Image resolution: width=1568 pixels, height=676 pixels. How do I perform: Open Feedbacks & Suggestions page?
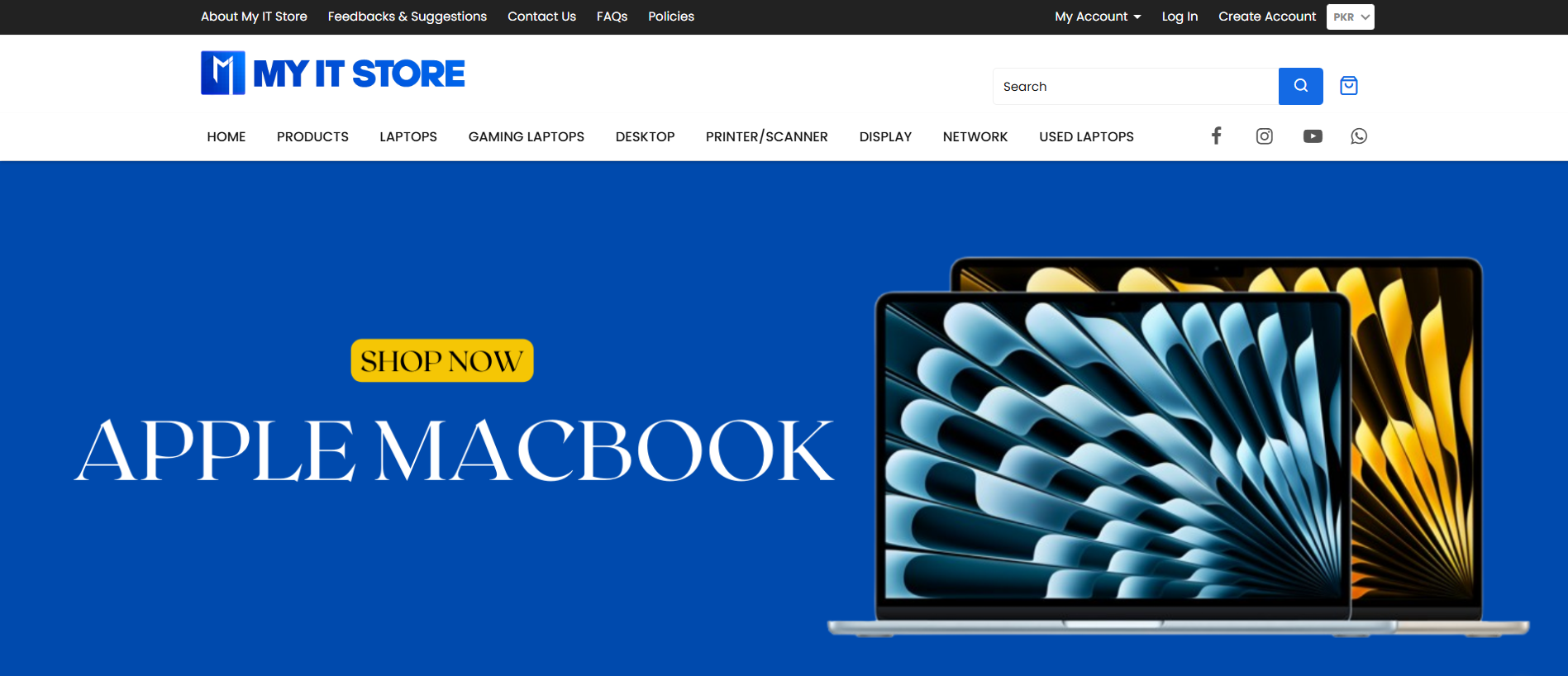coord(407,17)
